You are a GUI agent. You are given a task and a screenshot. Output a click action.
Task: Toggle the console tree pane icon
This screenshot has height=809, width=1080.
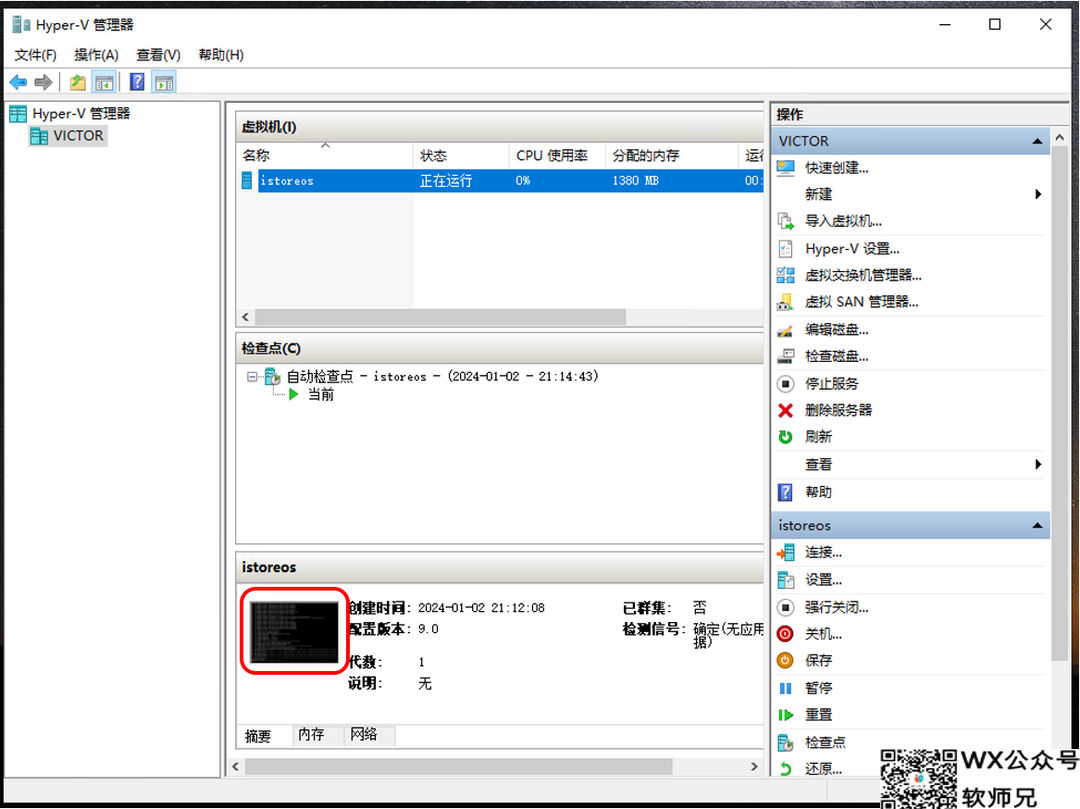(x=104, y=83)
